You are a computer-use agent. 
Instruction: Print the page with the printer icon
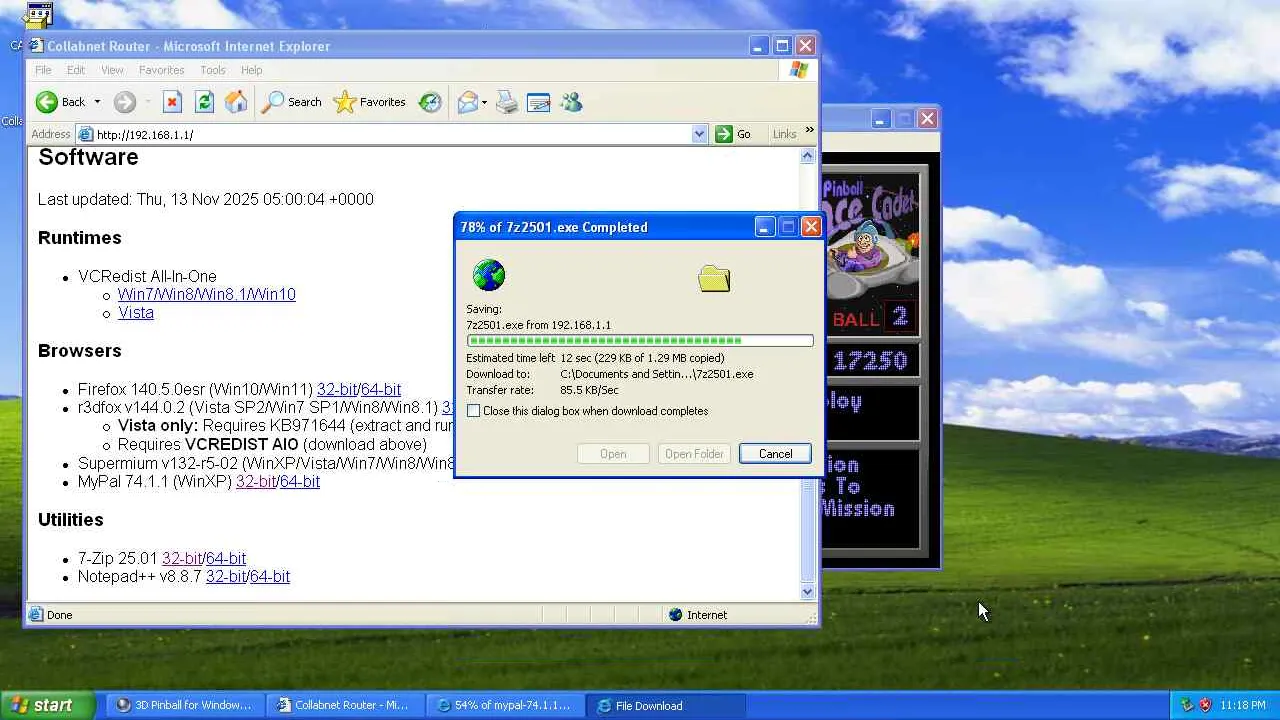(507, 102)
